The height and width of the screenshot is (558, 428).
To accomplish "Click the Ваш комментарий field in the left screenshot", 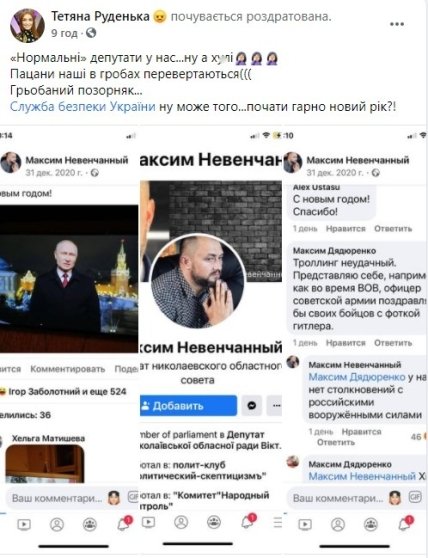I will coord(57,498).
